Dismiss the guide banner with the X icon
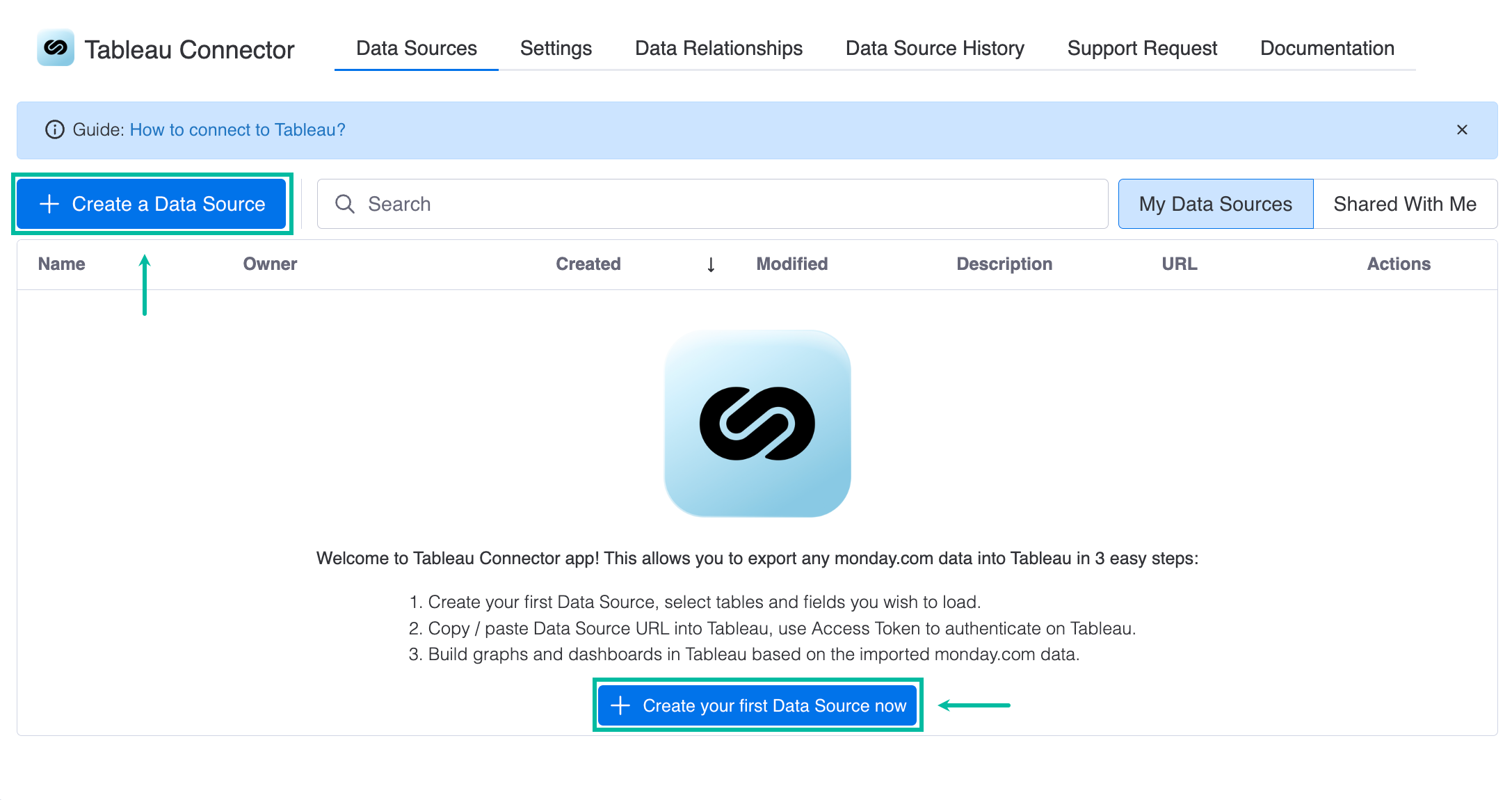Screen dimensions: 1512x800 click(1462, 130)
